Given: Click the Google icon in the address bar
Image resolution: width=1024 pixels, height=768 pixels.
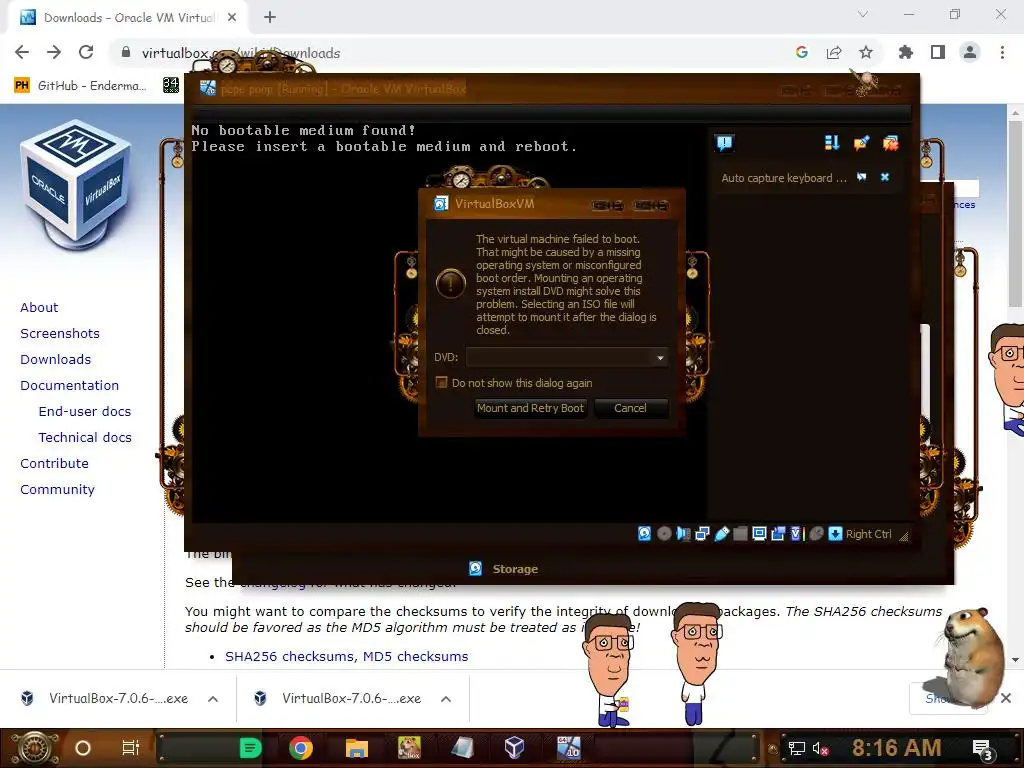Looking at the screenshot, I should point(802,52).
